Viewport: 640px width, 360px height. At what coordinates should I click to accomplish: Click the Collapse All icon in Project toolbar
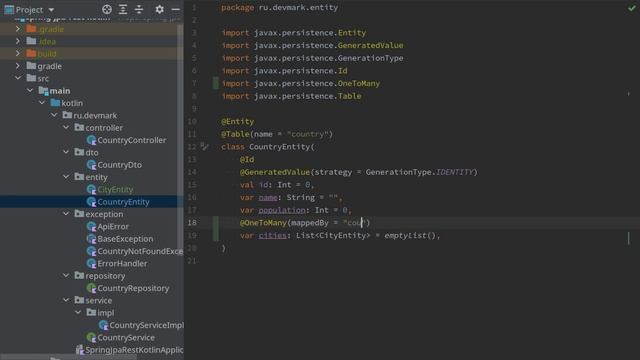[x=139, y=9]
